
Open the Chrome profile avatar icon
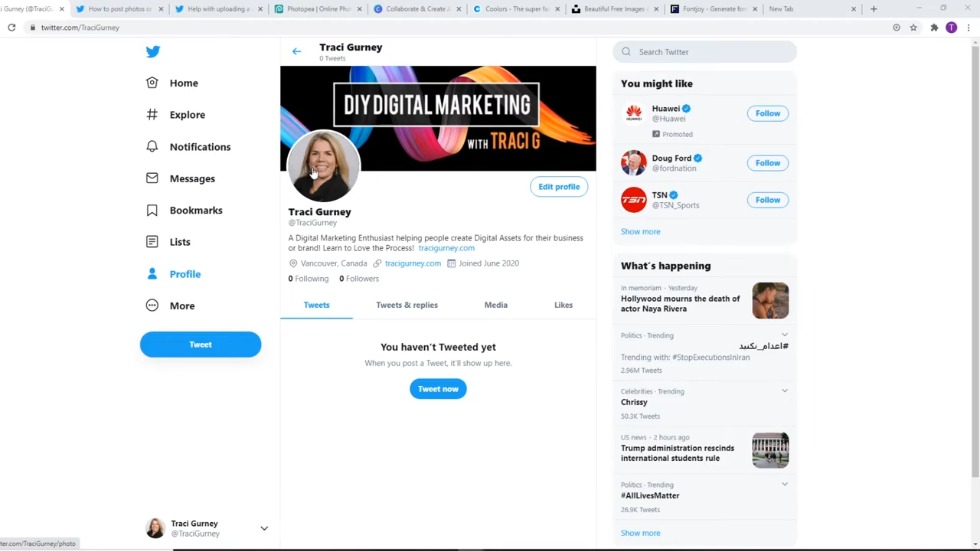click(951, 27)
